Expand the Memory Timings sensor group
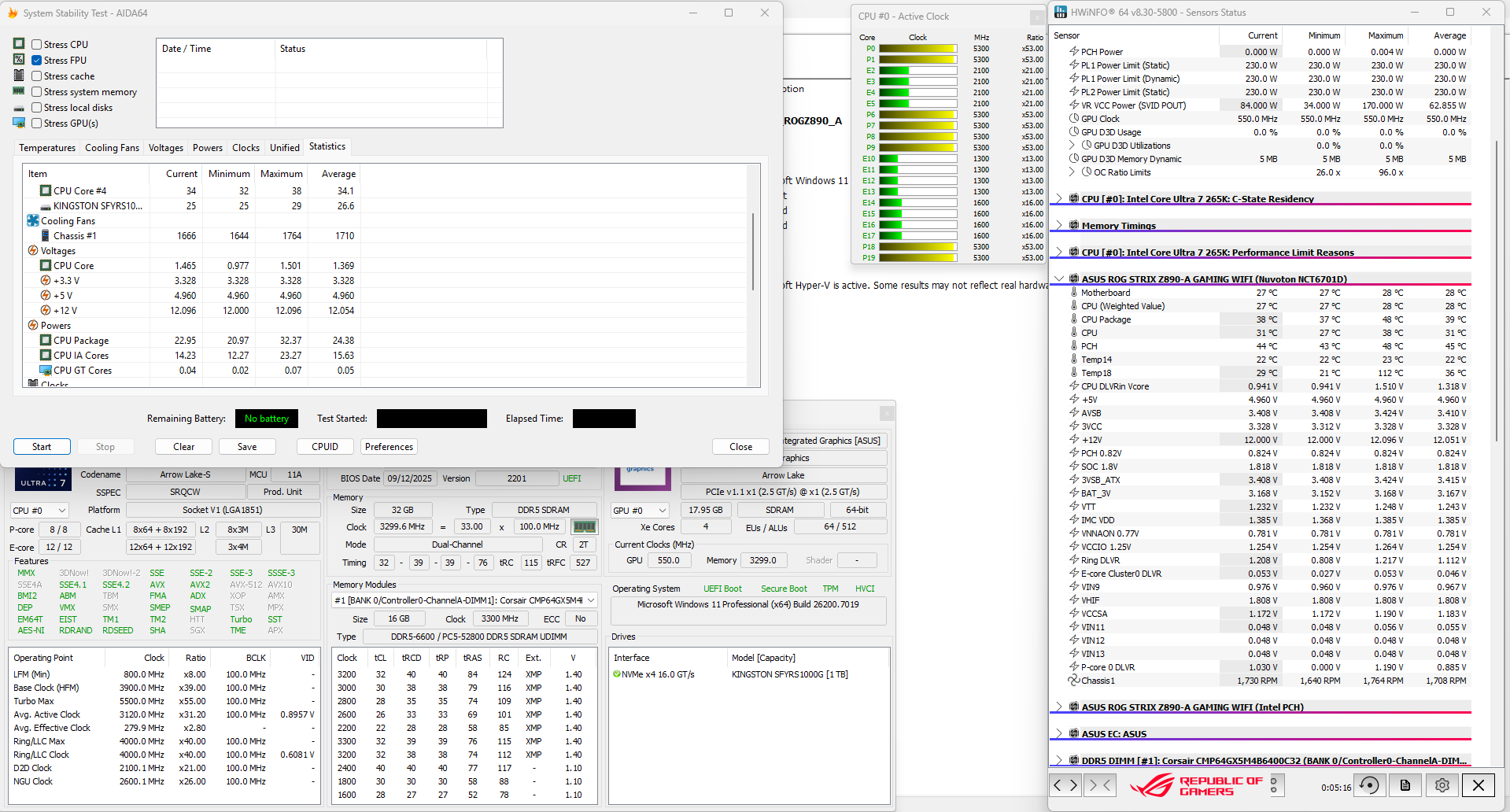1510x812 pixels. (x=1059, y=226)
